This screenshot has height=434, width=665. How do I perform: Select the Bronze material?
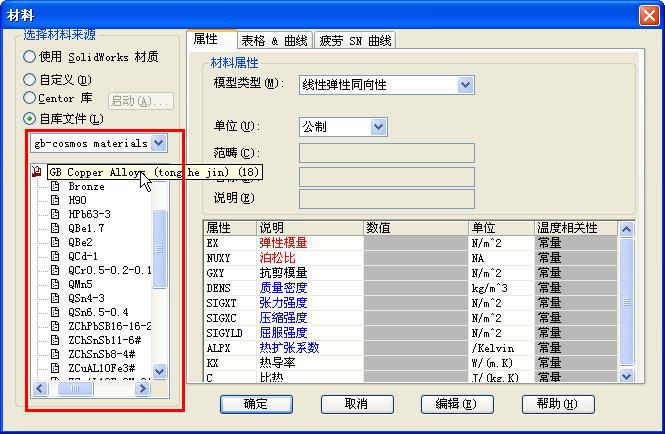click(x=86, y=186)
